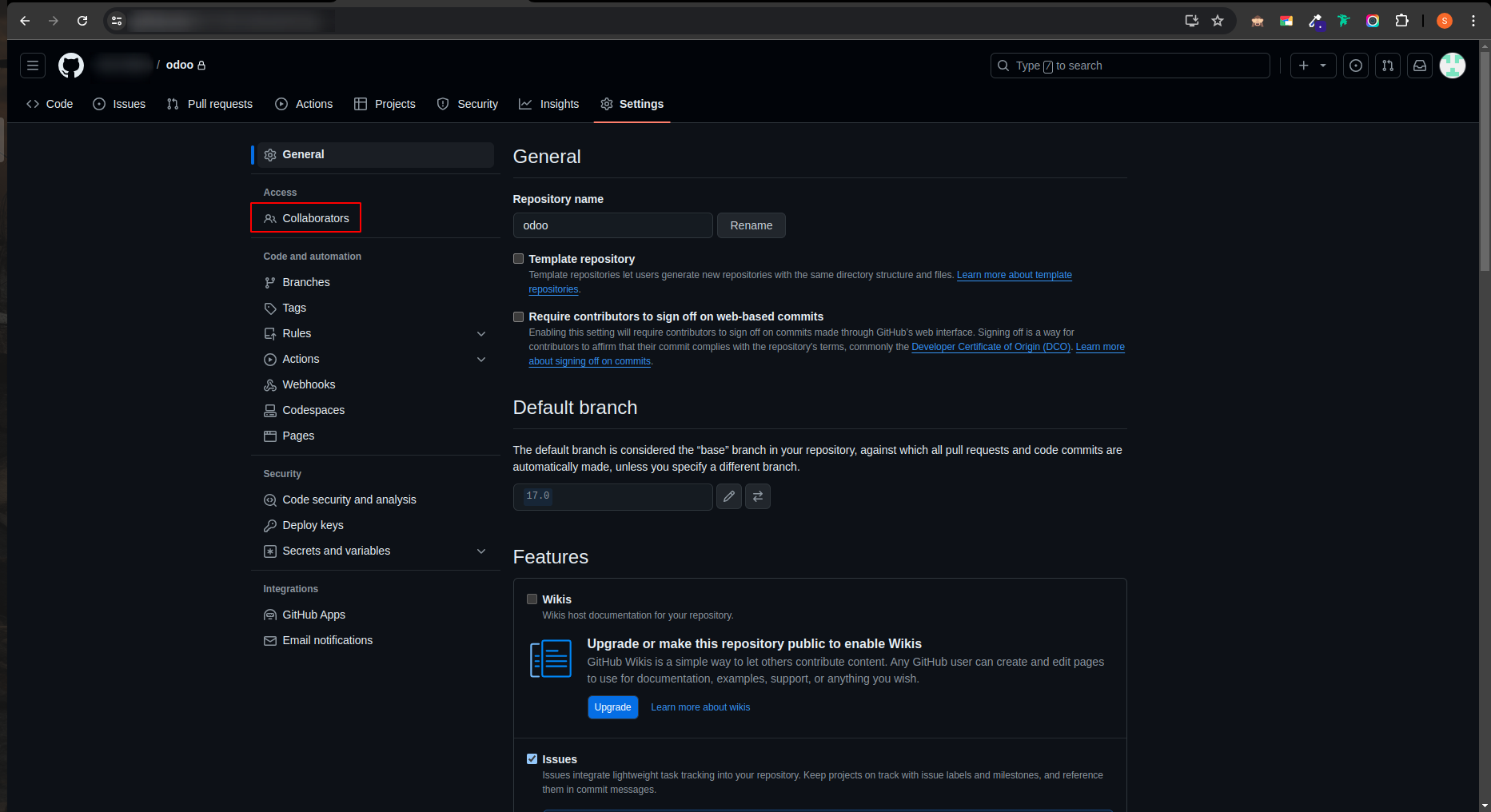1491x812 pixels.
Task: Tick the Wikis feature checkbox
Action: 532,599
